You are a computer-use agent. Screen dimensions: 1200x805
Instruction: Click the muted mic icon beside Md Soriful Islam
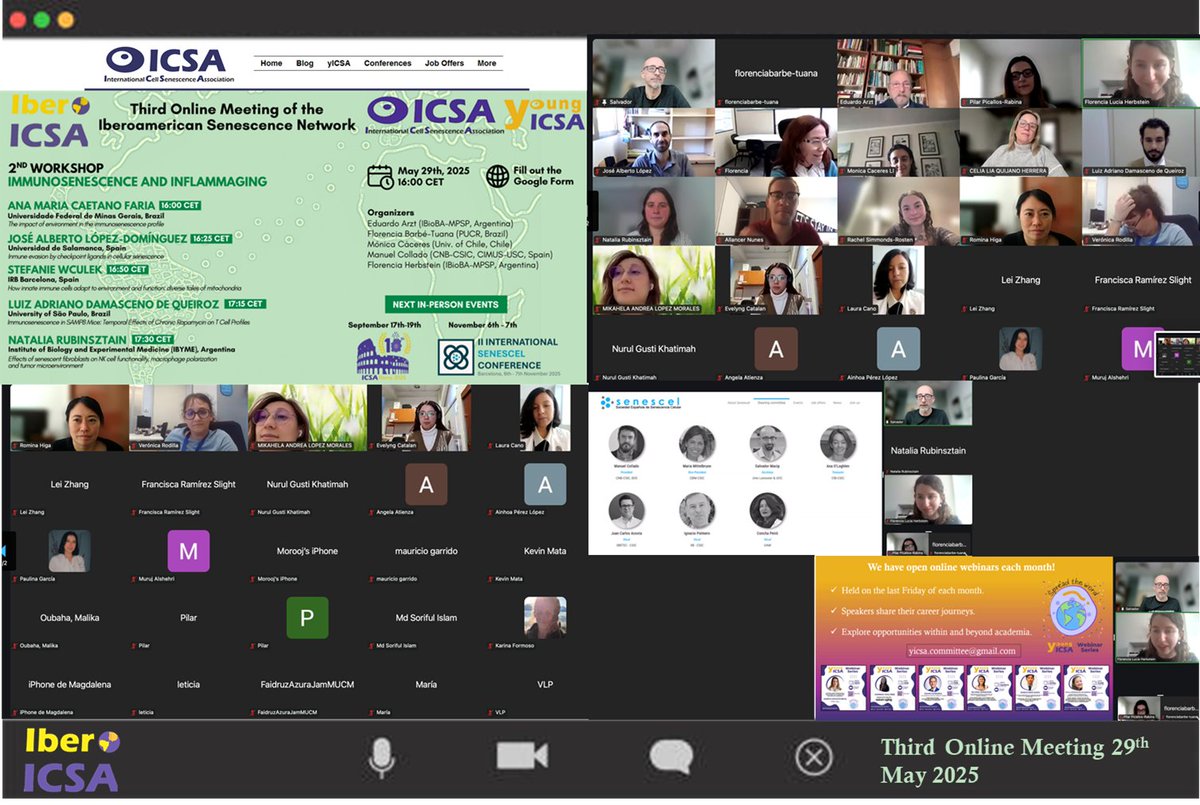click(371, 646)
